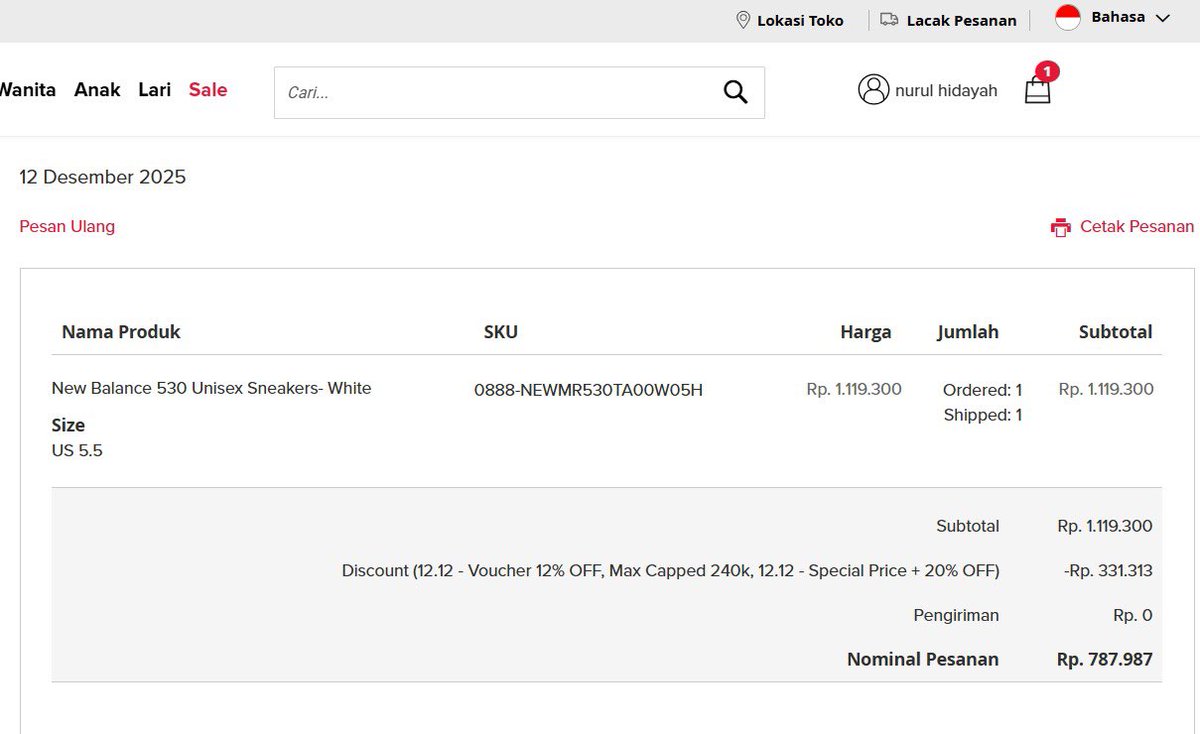Viewport: 1200px width, 734px height.
Task: Click the cart badge showing 1
Action: coord(1046,71)
